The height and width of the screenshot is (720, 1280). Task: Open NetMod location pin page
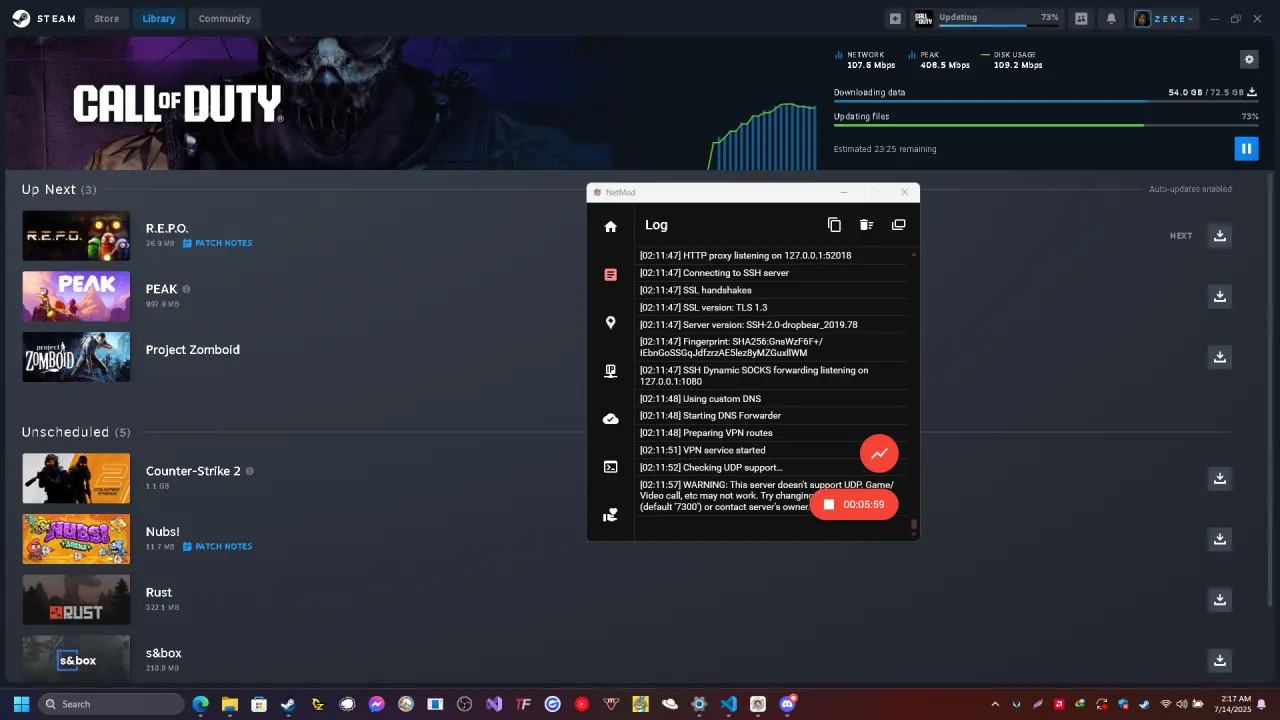coord(610,323)
